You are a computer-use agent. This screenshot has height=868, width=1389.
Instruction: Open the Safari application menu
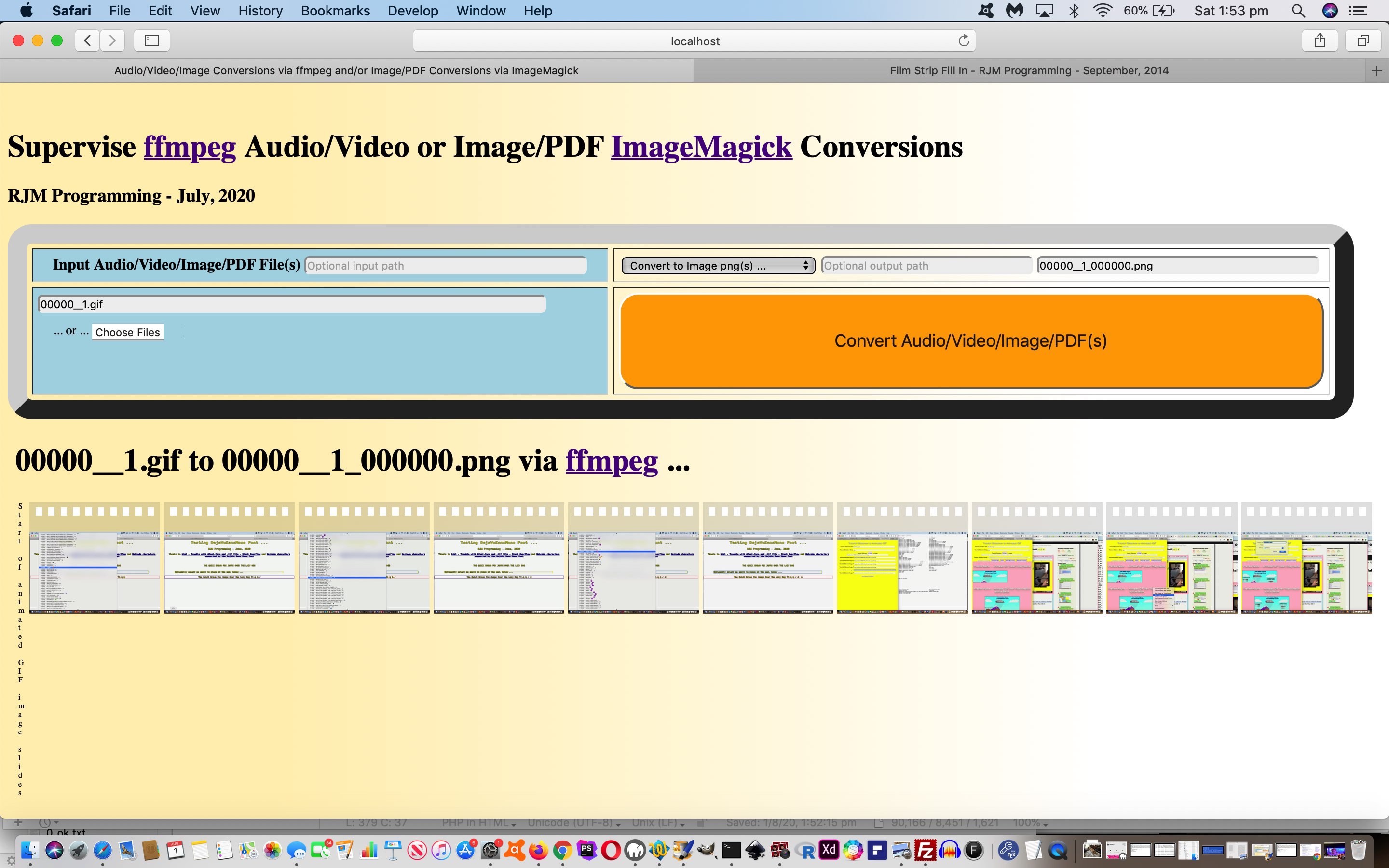point(71,11)
